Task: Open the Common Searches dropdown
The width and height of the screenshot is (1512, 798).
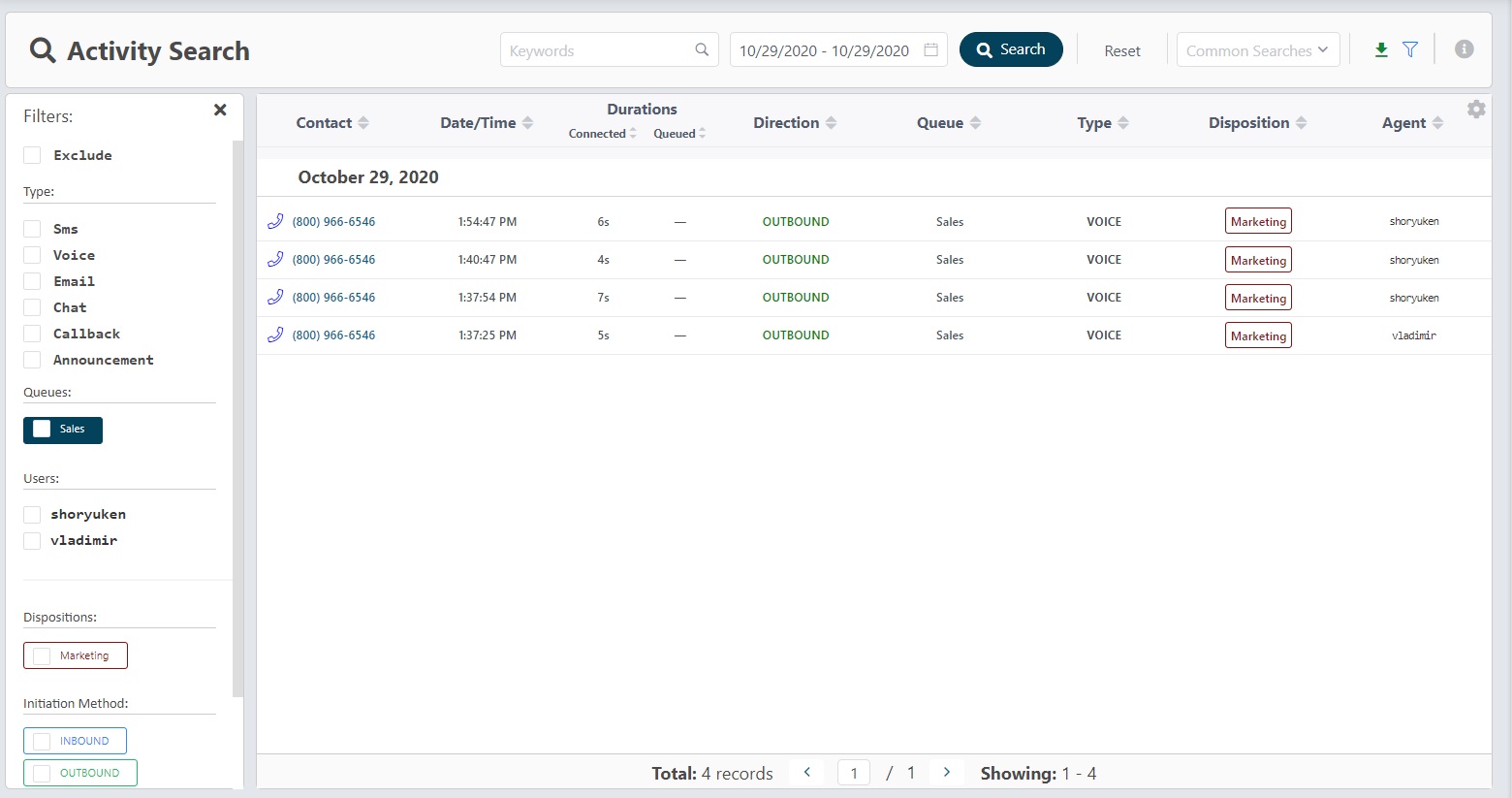Action: pos(1258,49)
